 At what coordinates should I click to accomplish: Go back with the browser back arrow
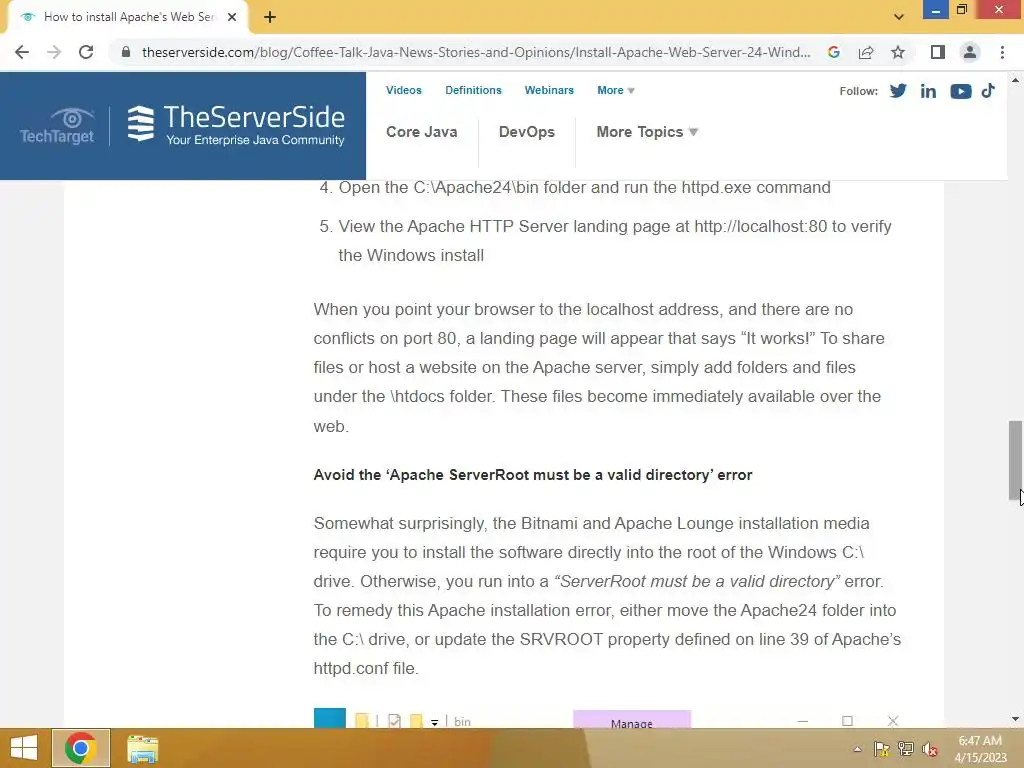pyautogui.click(x=22, y=52)
